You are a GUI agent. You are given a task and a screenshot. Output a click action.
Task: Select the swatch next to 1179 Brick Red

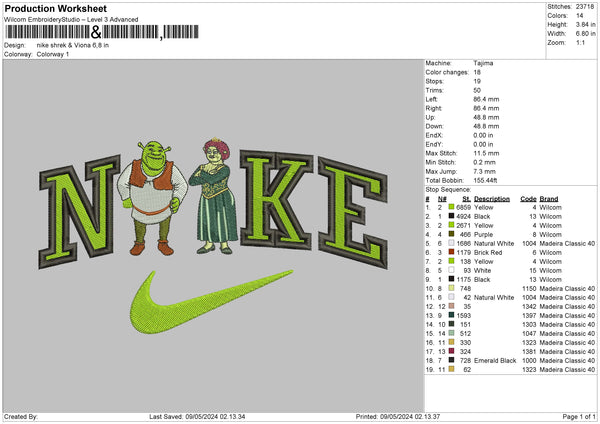[x=451, y=252]
